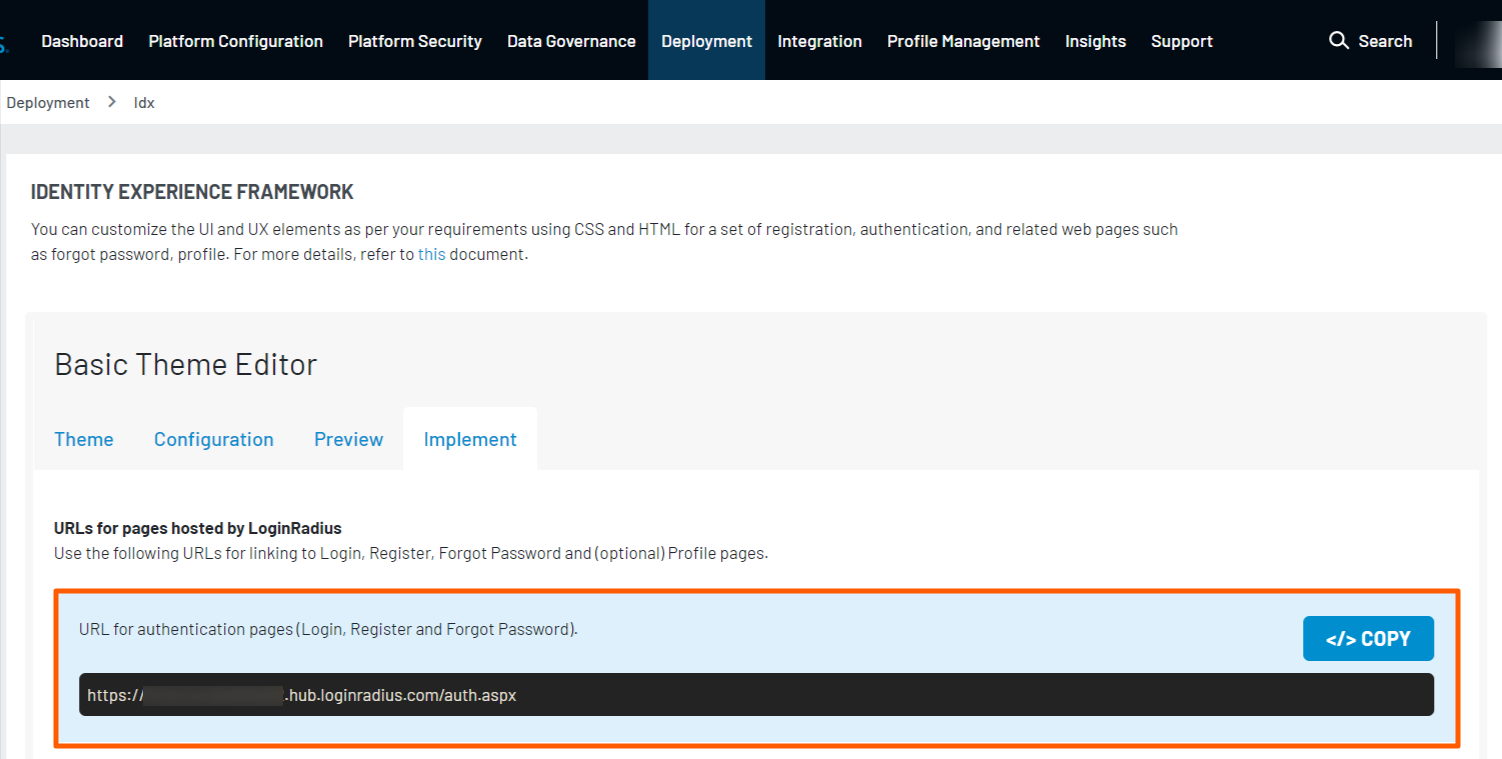Click the Deployment breadcrumb link

[x=48, y=102]
